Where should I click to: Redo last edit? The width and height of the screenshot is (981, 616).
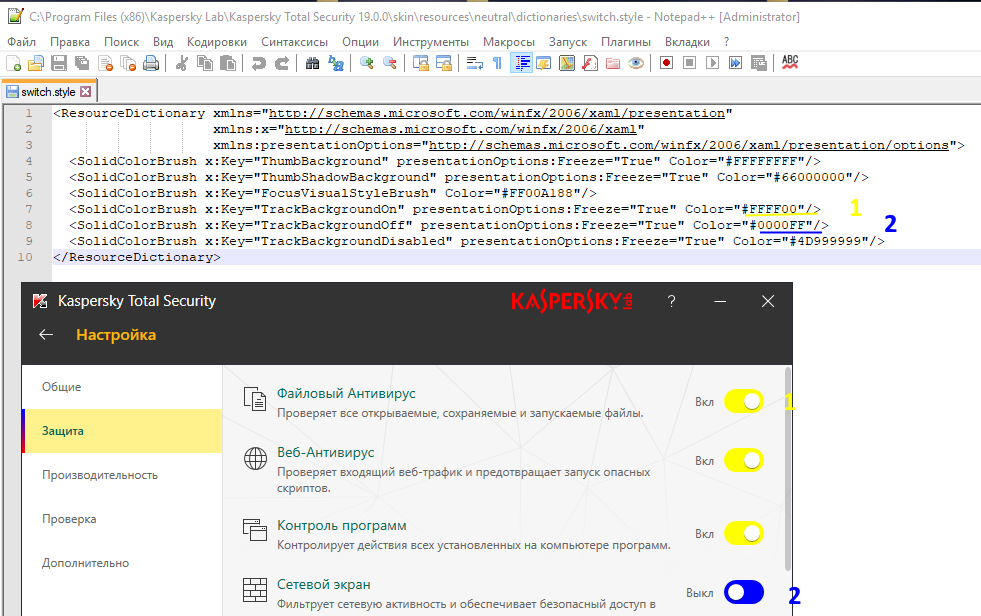point(282,63)
